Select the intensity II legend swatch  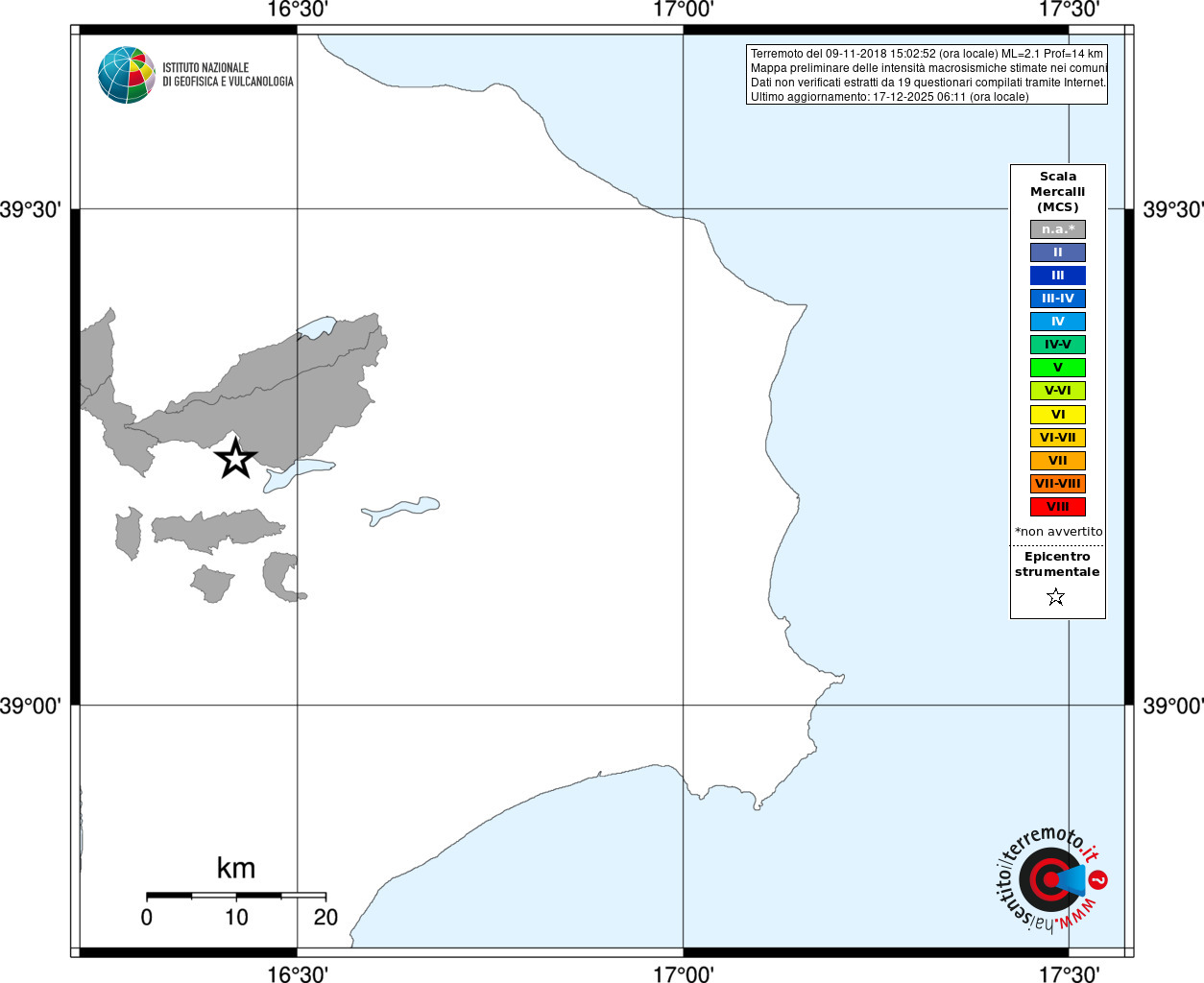coord(1058,252)
